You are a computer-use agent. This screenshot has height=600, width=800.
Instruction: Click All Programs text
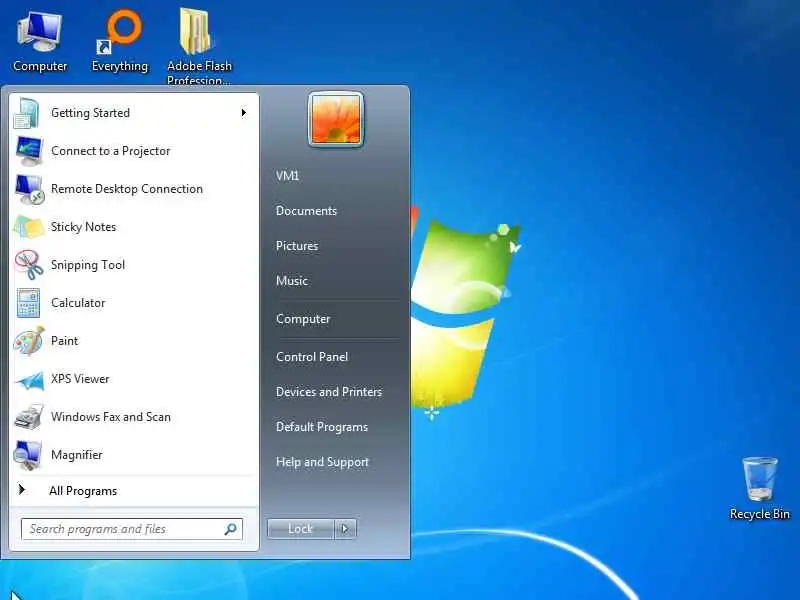[83, 491]
